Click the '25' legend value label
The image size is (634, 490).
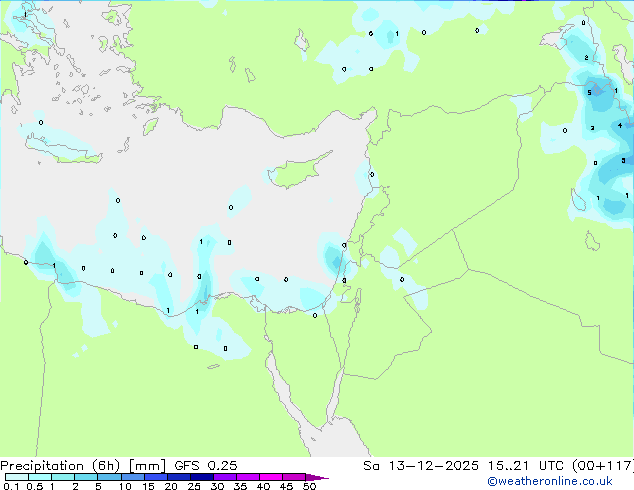(194, 486)
